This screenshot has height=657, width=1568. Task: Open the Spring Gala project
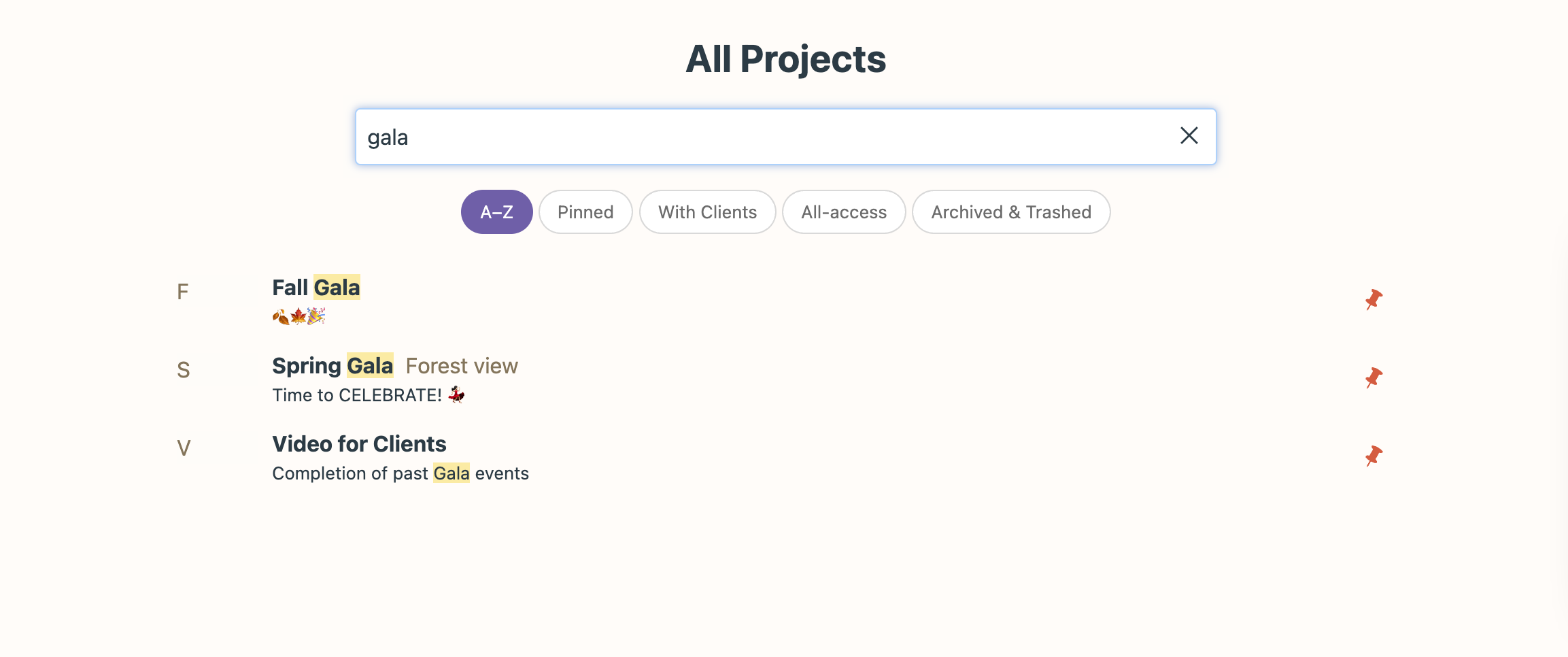coord(333,366)
